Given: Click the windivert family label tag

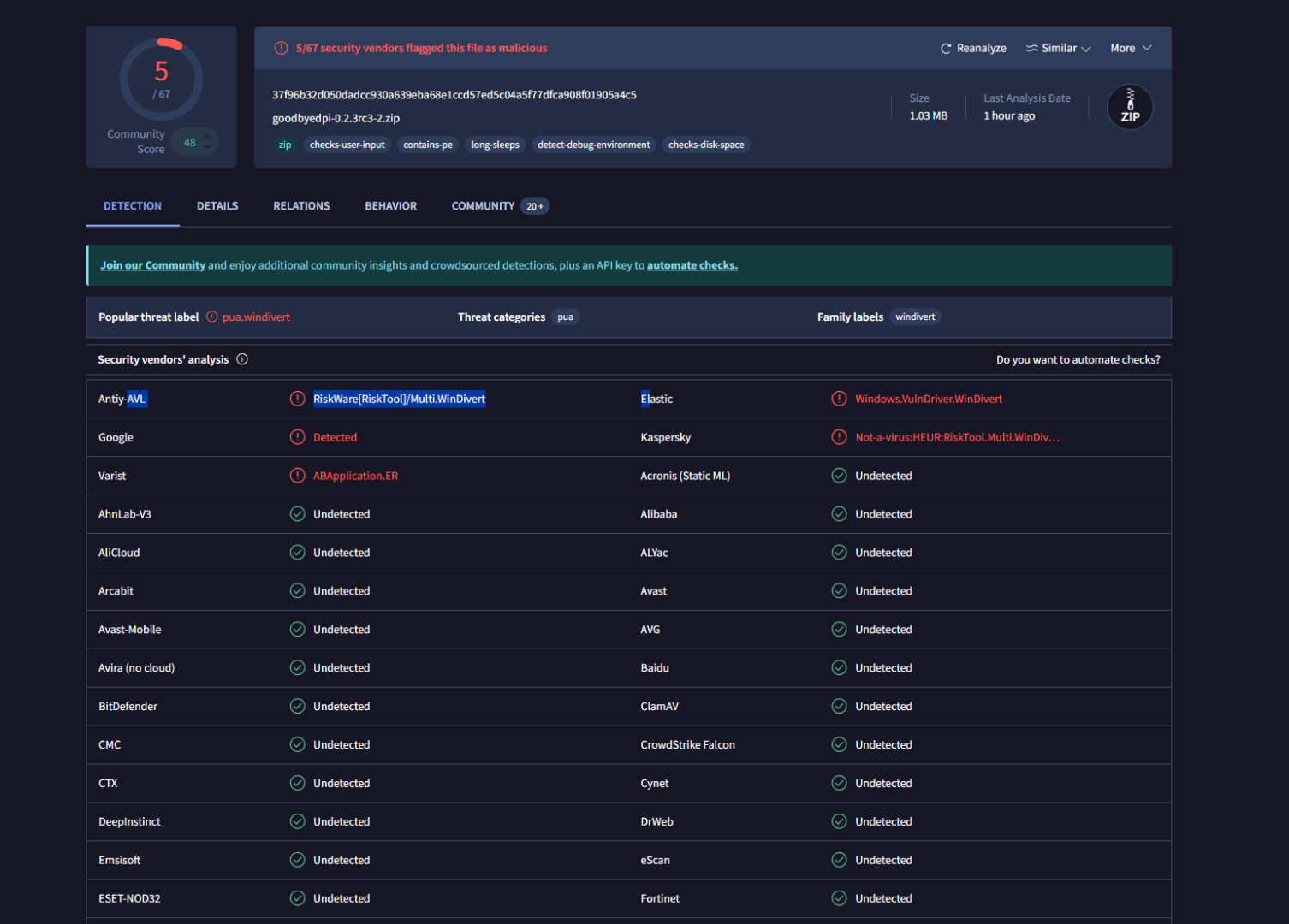Looking at the screenshot, I should (916, 317).
